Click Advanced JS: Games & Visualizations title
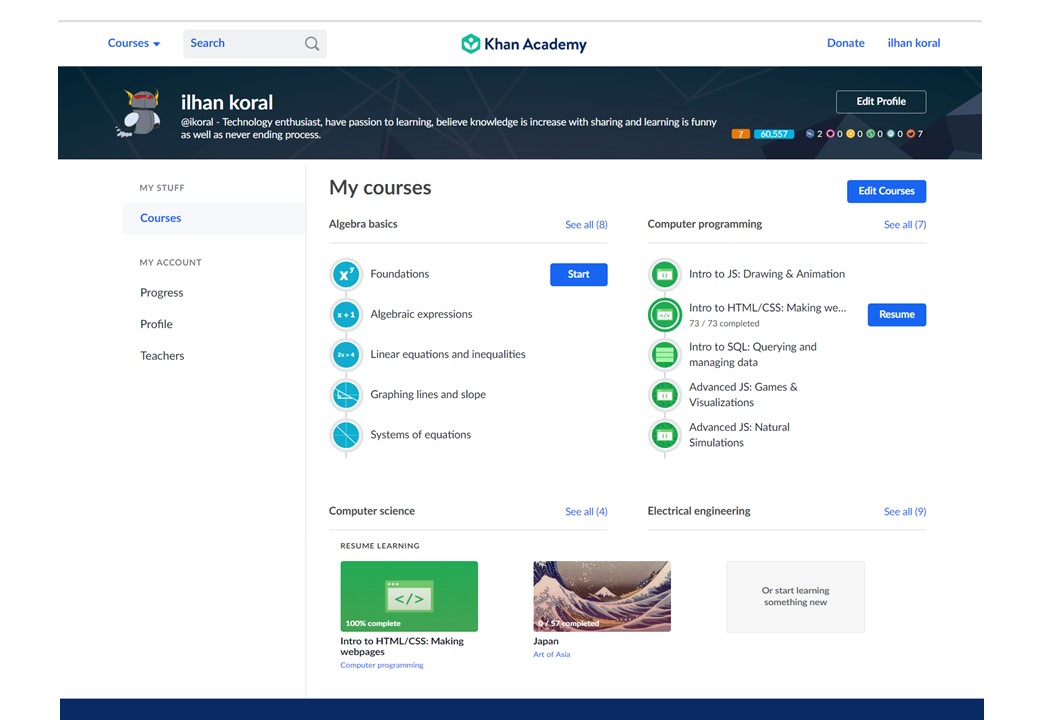The image size is (1040, 720). pos(744,394)
